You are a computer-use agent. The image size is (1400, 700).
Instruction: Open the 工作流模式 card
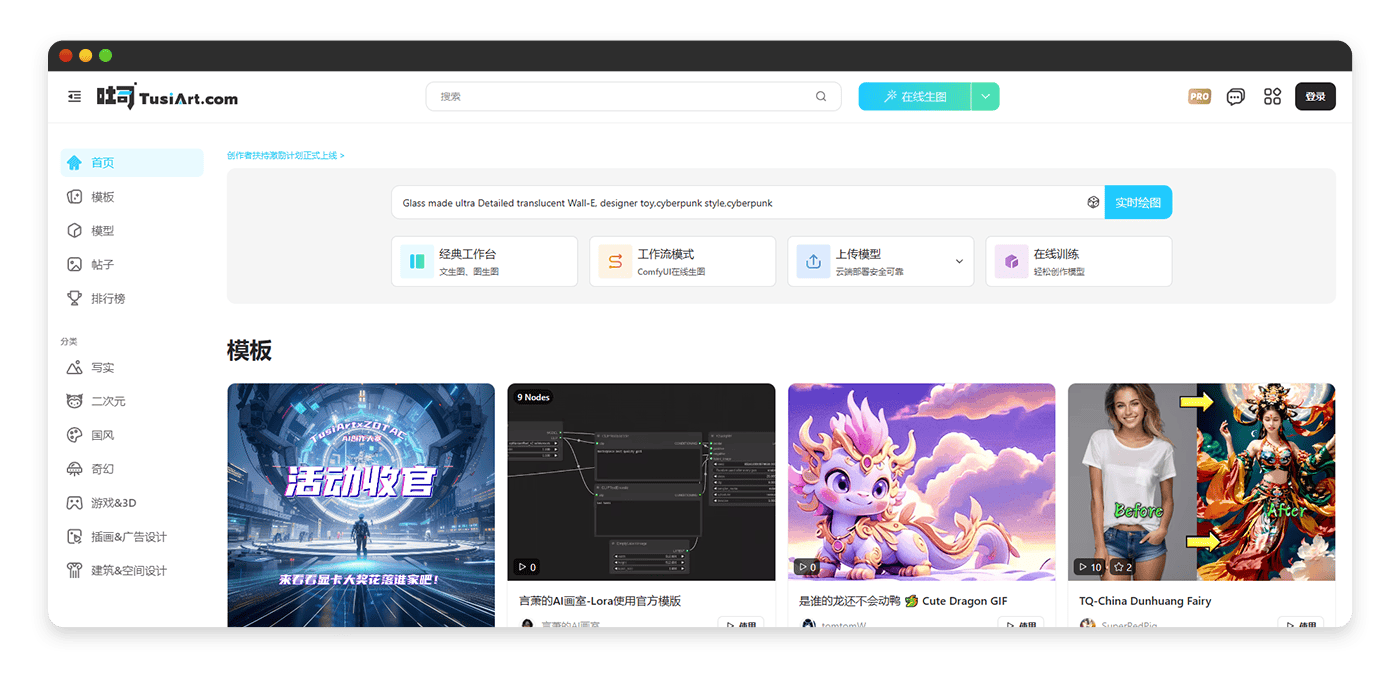point(683,262)
